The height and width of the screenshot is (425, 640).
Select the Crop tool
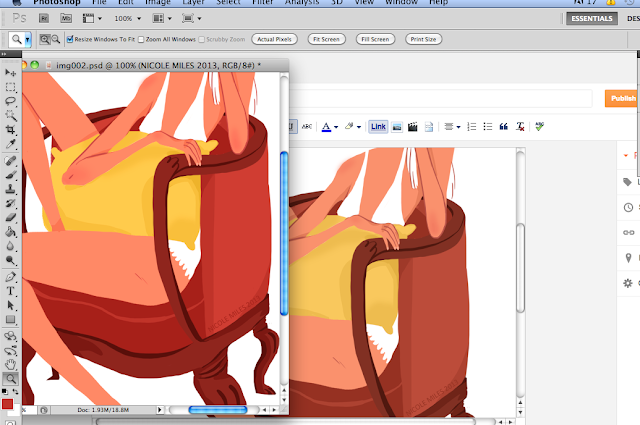10,130
